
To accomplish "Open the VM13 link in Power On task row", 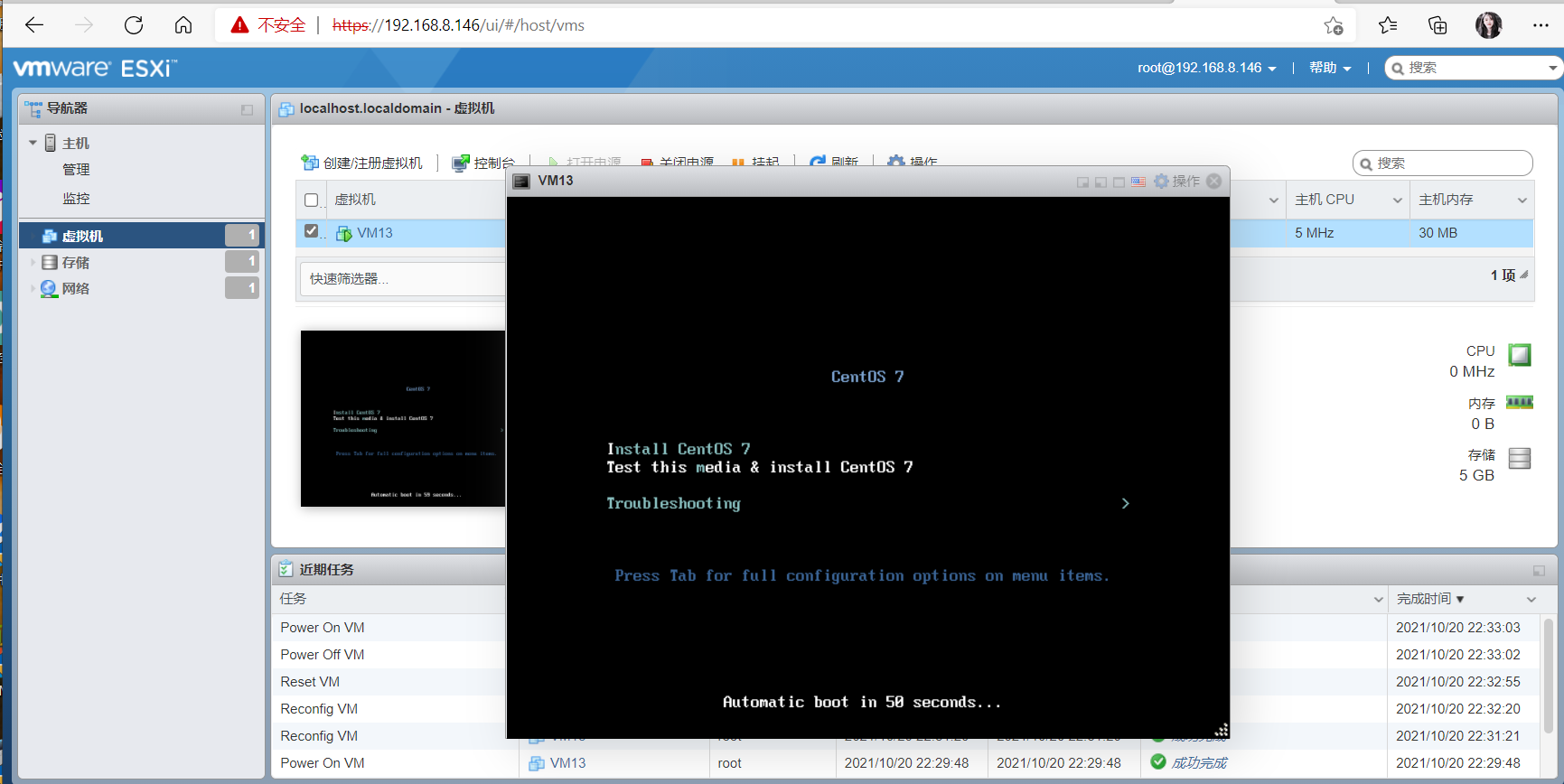I will tap(567, 763).
